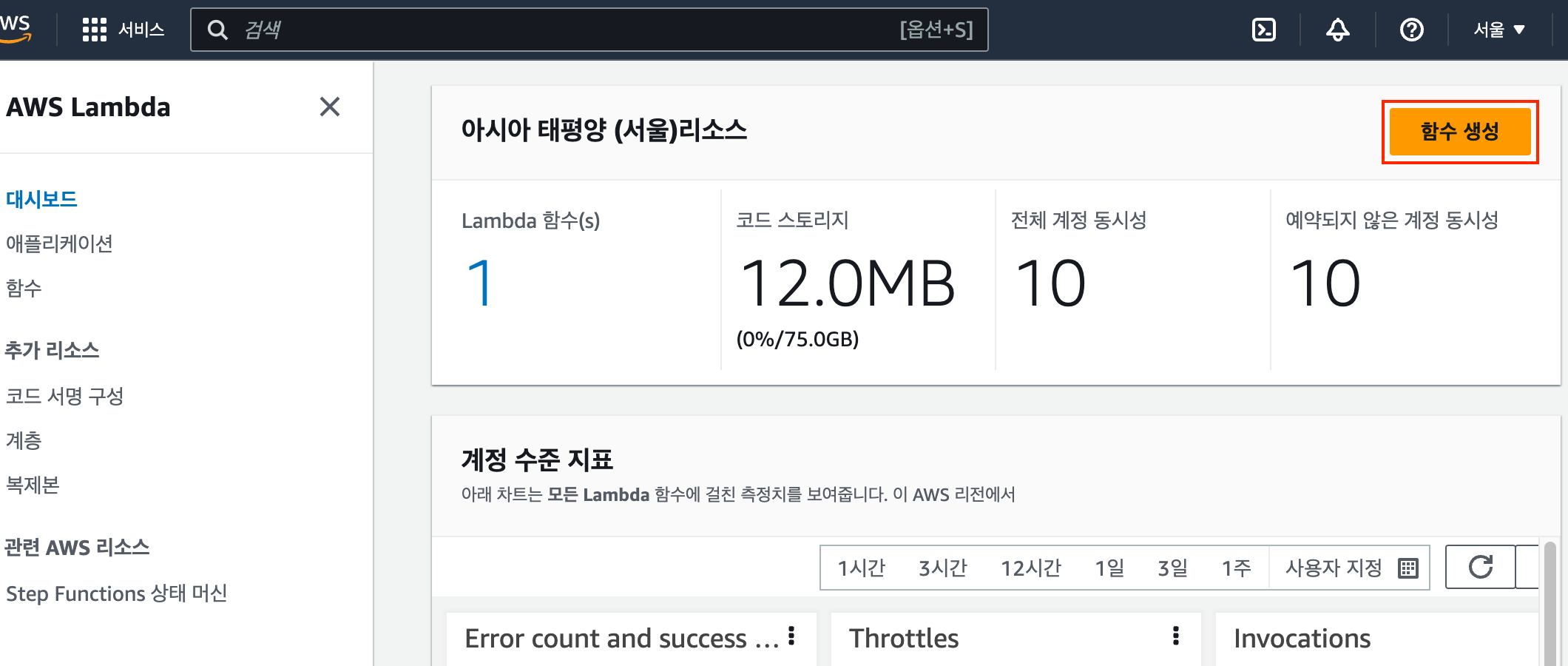Refresh the account metrics charts

pyautogui.click(x=1480, y=567)
